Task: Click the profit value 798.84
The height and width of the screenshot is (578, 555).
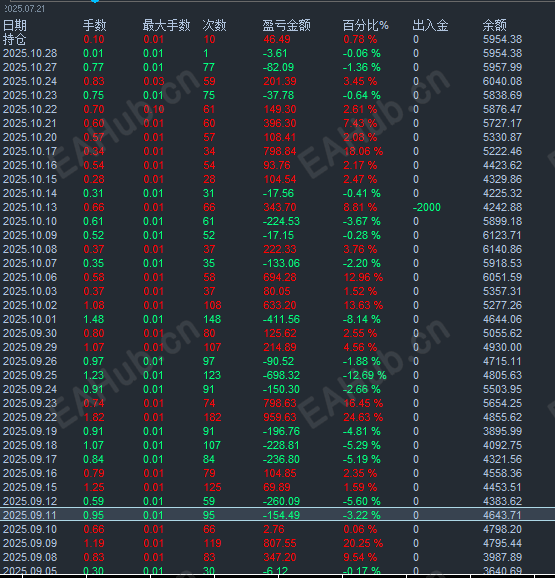Action: click(280, 152)
